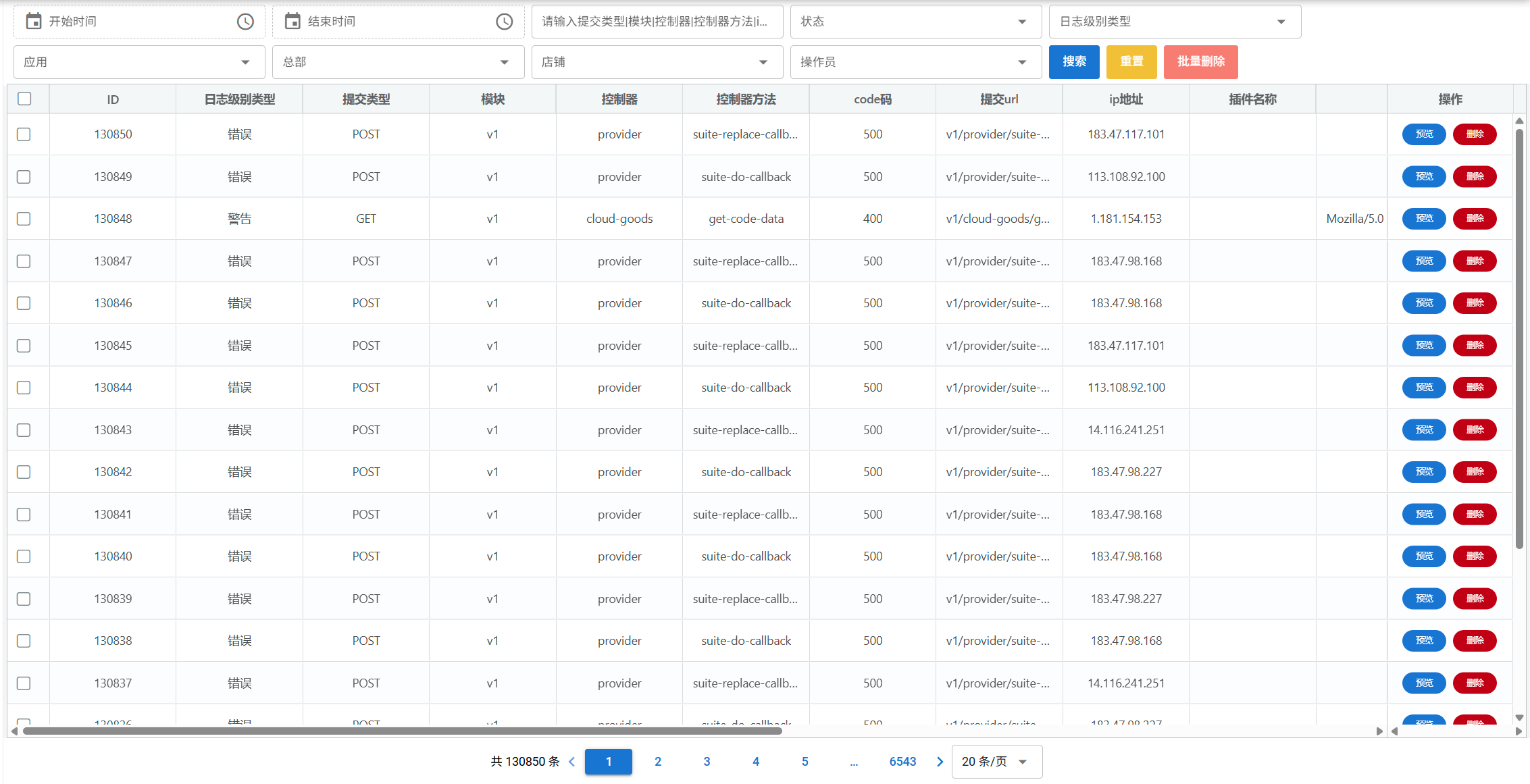Click the vertical scrollbar up arrow

1519,121
